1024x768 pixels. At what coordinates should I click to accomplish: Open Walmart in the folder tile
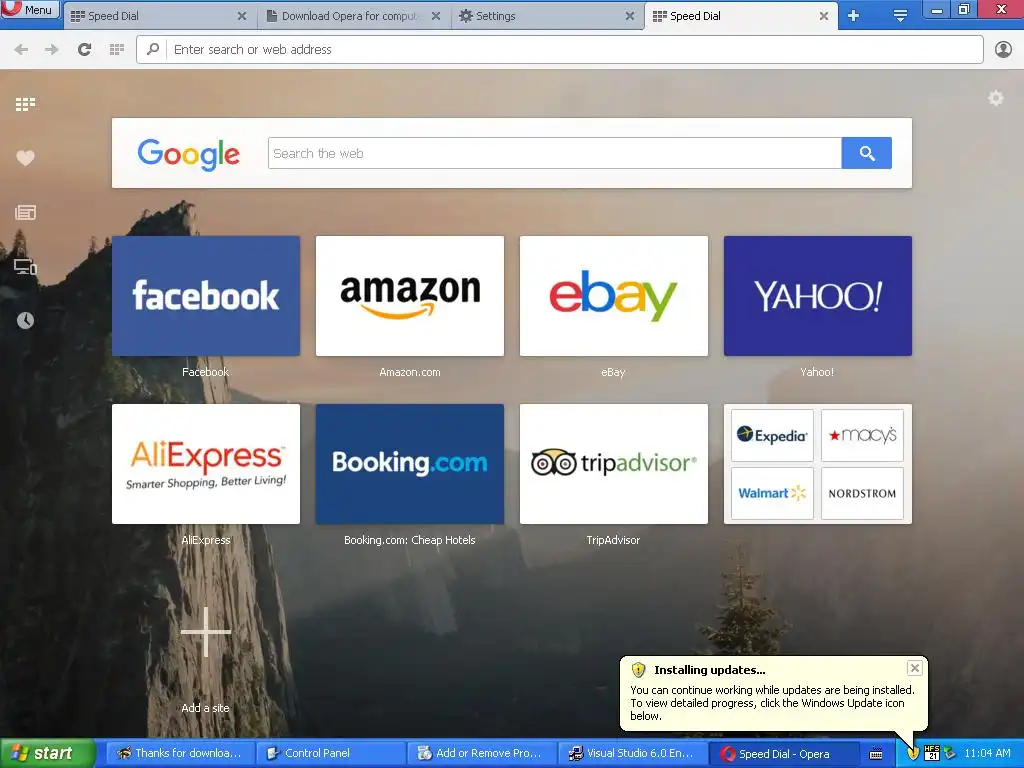pyautogui.click(x=772, y=493)
